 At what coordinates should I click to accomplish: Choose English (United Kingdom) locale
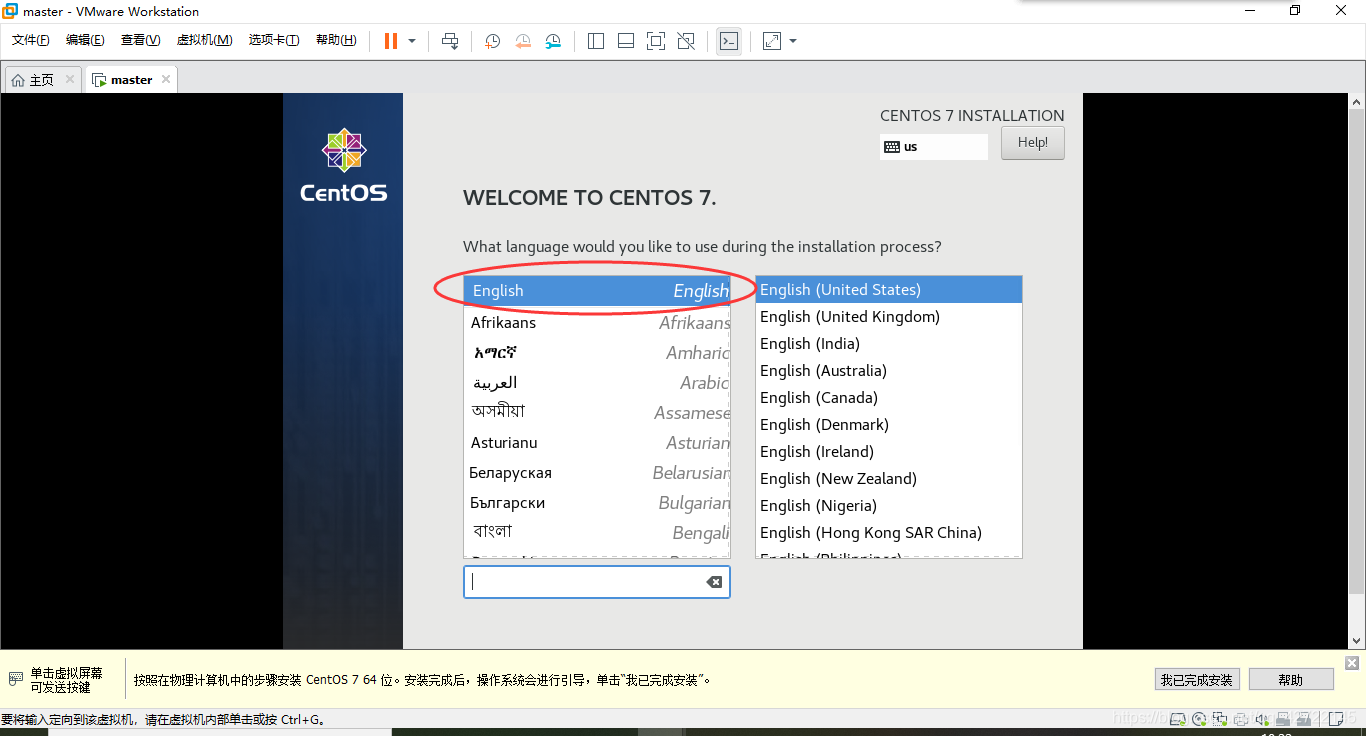tap(888, 316)
